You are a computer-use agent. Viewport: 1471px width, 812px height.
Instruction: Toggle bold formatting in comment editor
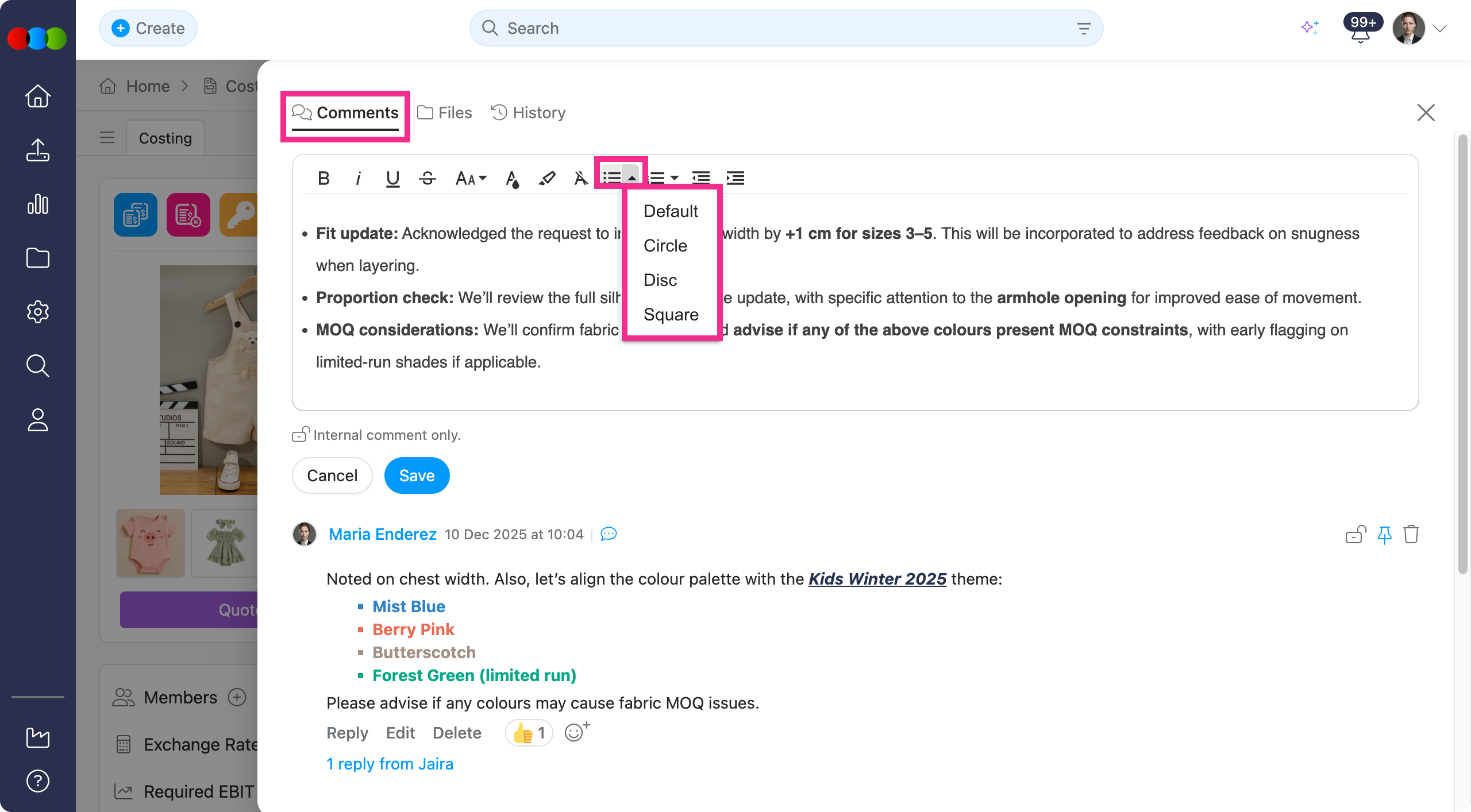coord(324,179)
